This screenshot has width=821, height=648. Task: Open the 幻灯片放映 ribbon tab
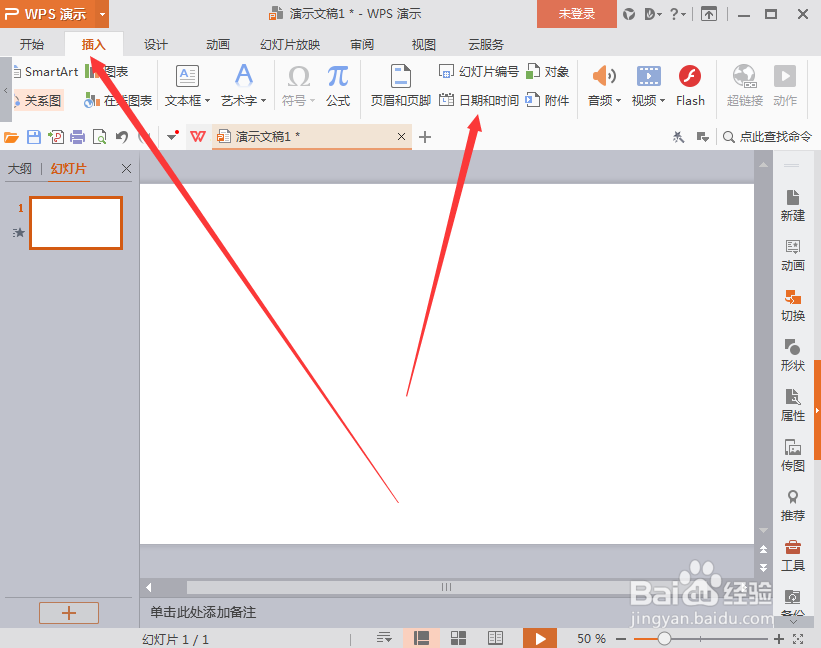(x=290, y=44)
